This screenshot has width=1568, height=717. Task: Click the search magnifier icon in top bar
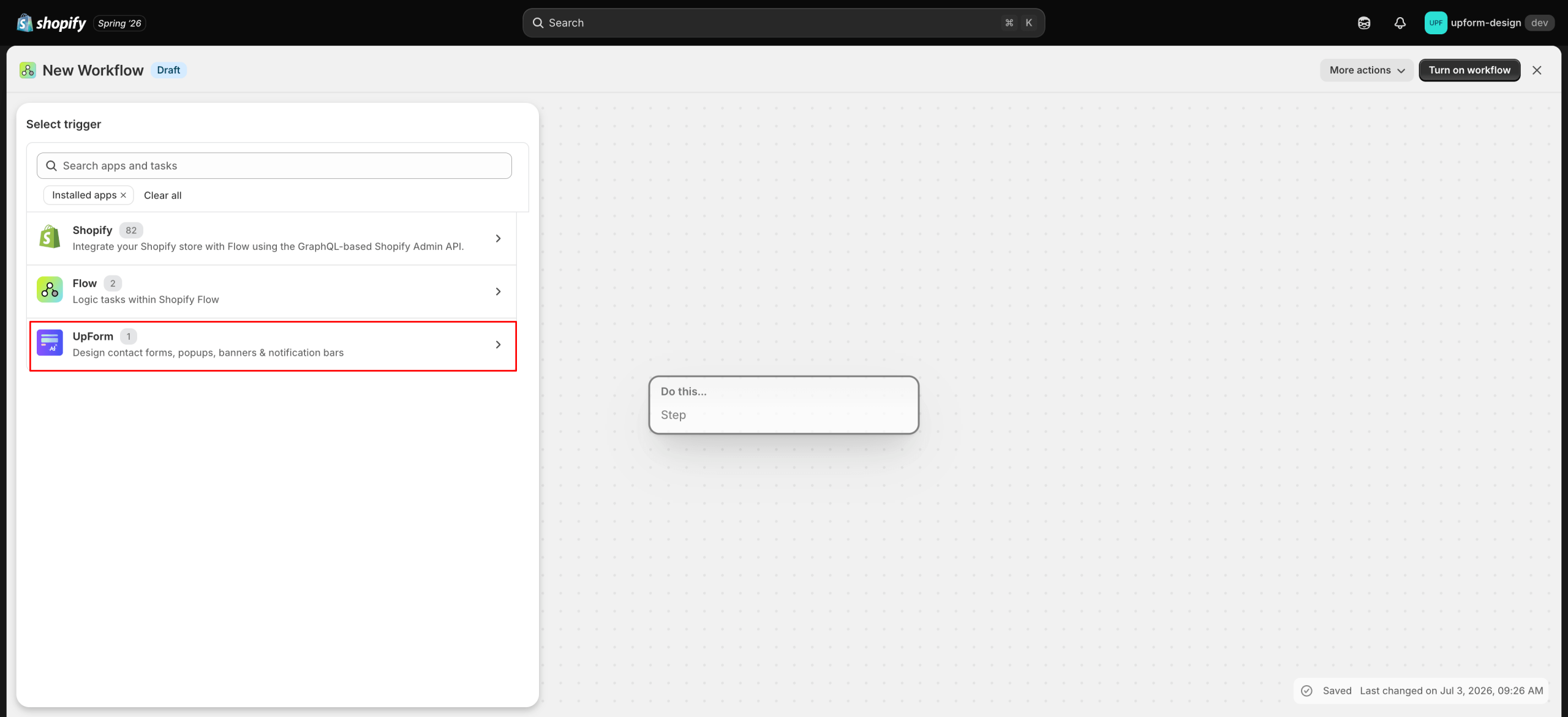[538, 23]
